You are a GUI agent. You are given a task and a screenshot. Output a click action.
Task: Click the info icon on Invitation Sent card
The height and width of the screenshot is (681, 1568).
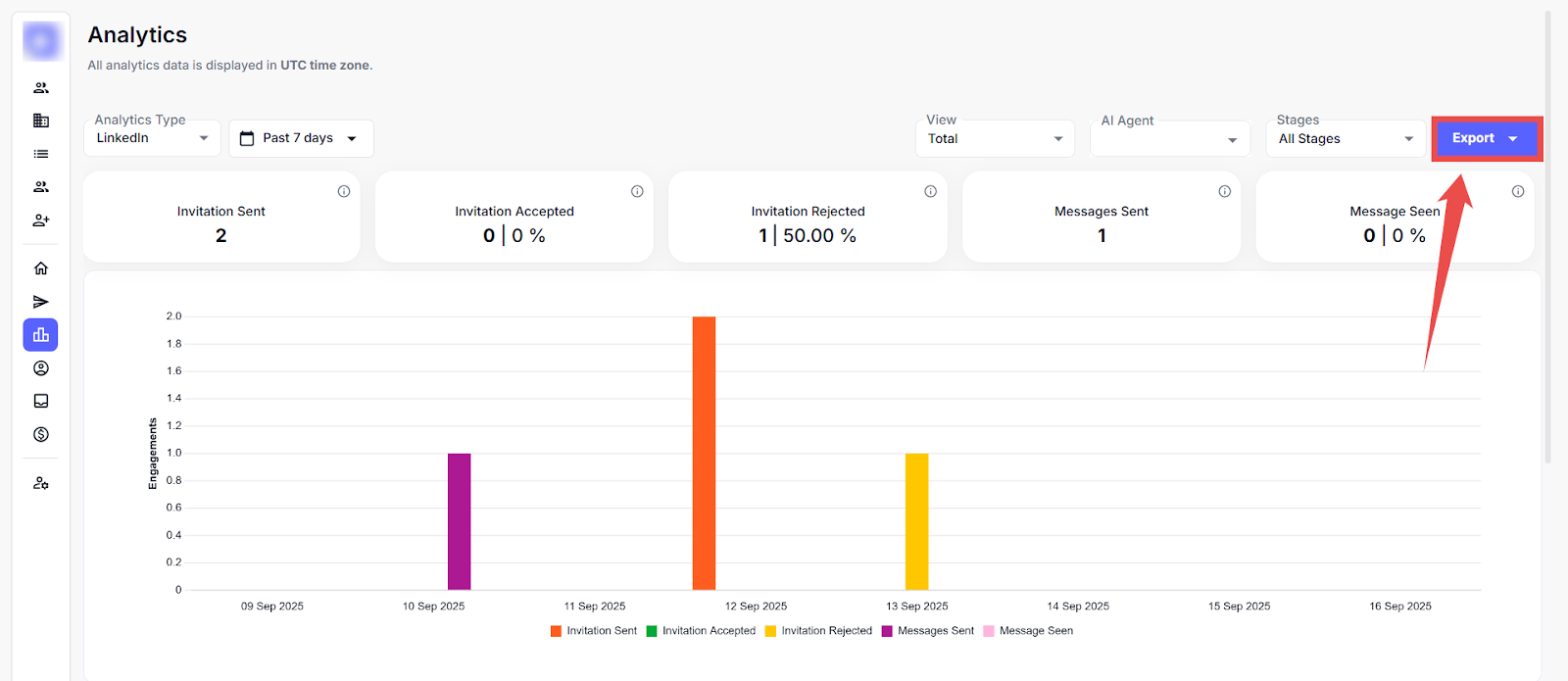point(344,191)
